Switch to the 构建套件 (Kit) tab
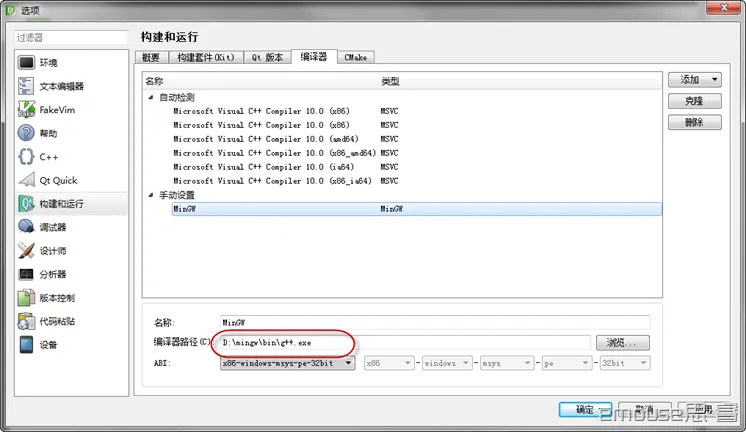Screen dimensions: 746x432 click(x=206, y=58)
